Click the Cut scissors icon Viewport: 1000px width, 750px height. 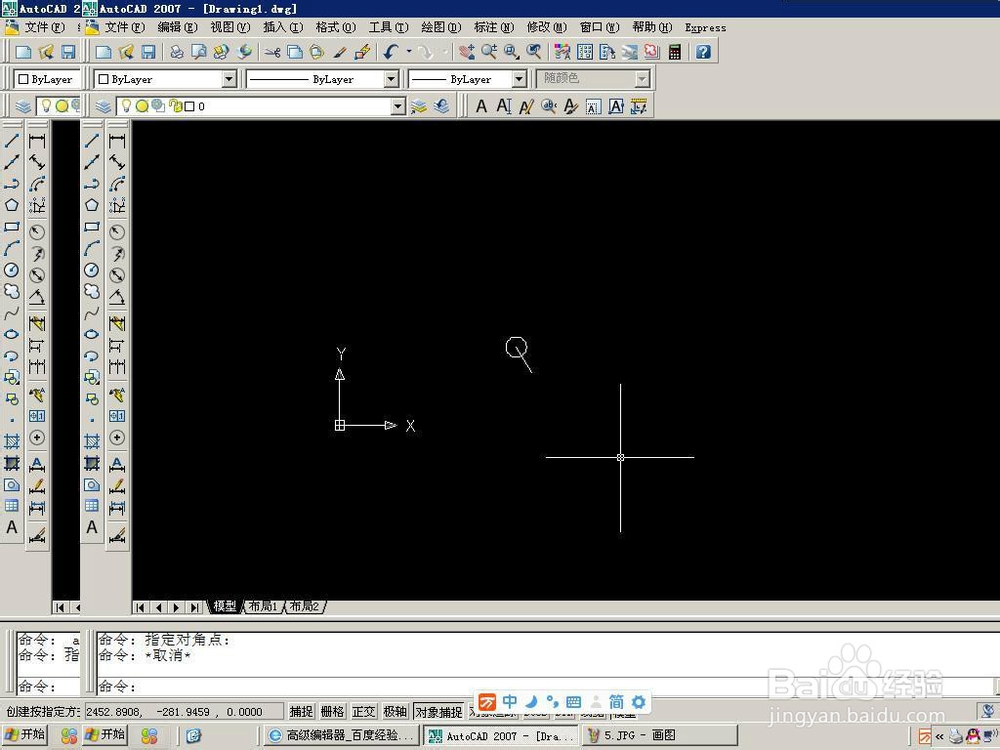(272, 52)
